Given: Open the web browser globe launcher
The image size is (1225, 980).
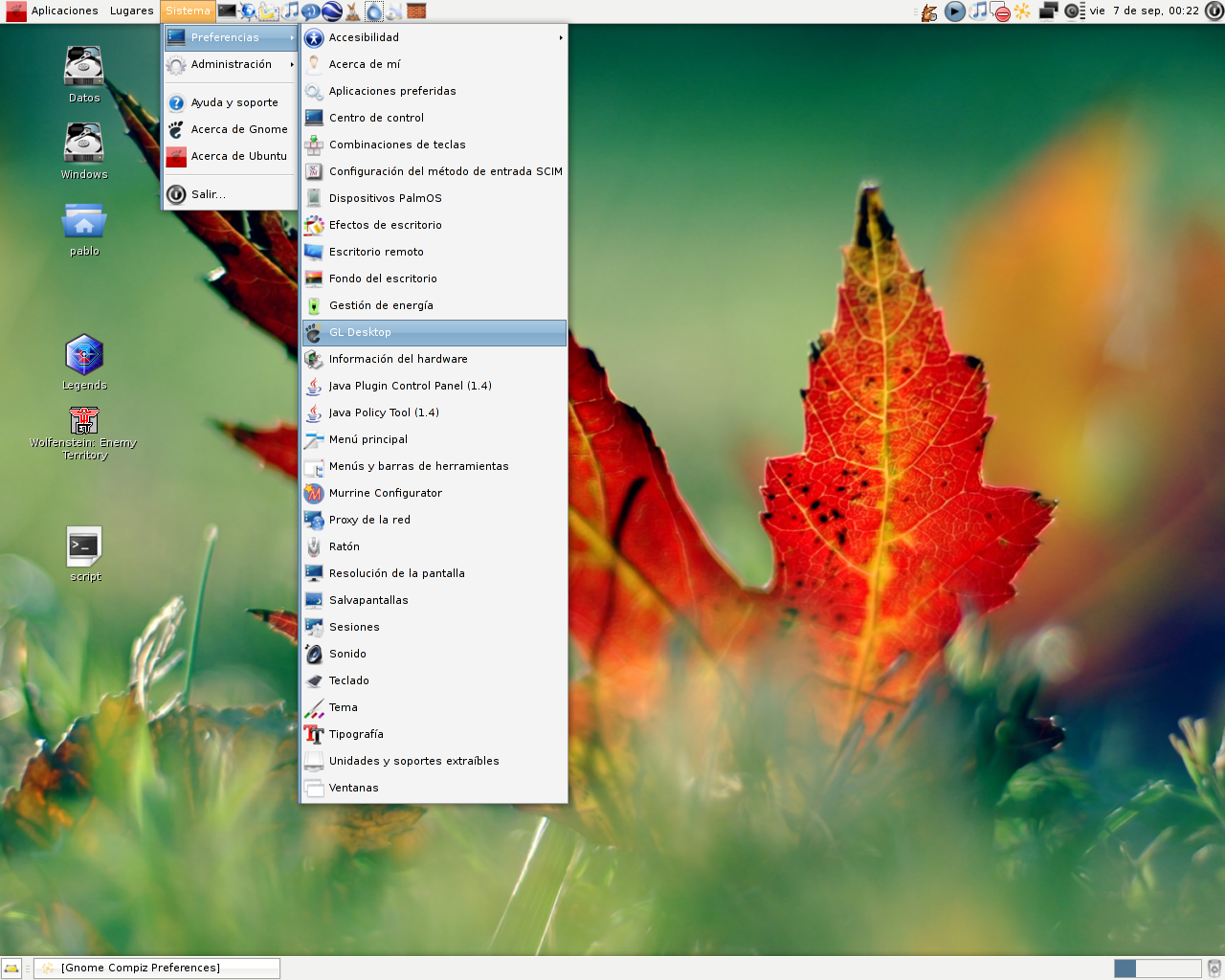Looking at the screenshot, I should [x=248, y=11].
